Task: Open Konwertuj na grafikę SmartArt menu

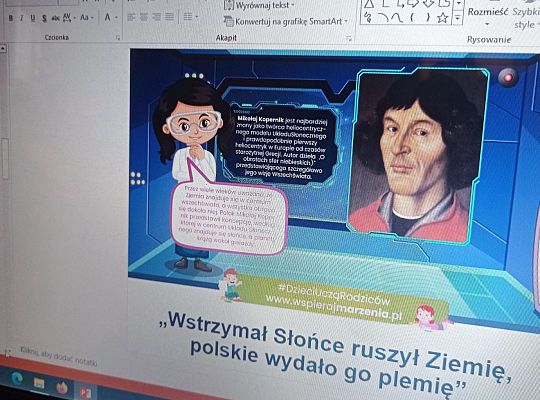Action: pyautogui.click(x=285, y=21)
